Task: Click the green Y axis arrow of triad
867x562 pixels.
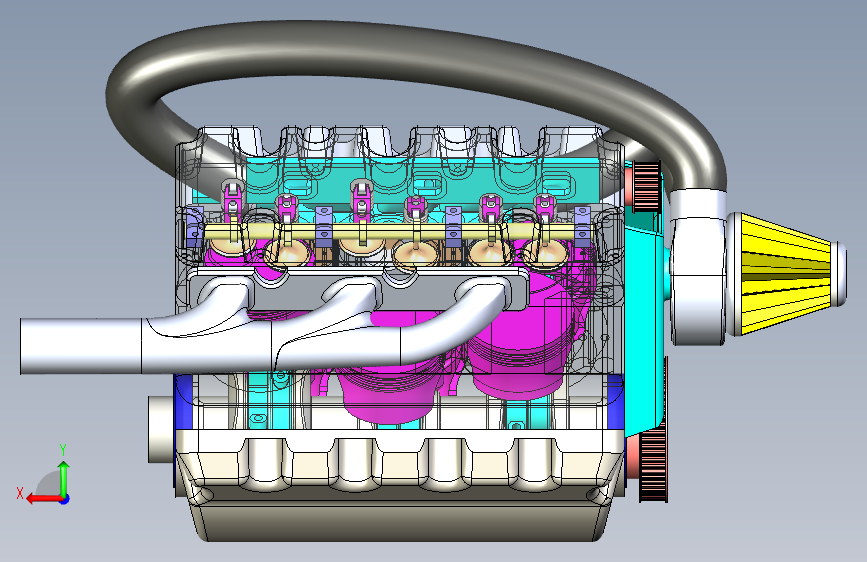Action: [64, 479]
